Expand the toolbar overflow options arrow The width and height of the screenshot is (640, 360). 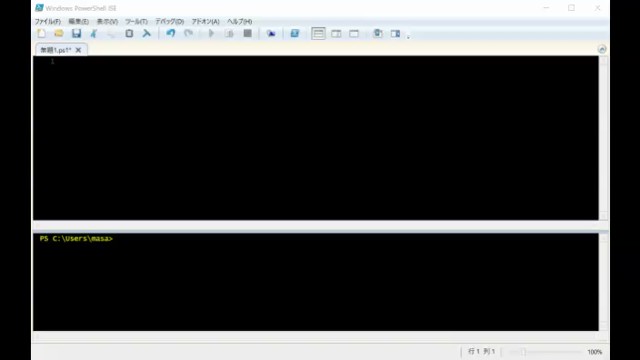point(408,37)
